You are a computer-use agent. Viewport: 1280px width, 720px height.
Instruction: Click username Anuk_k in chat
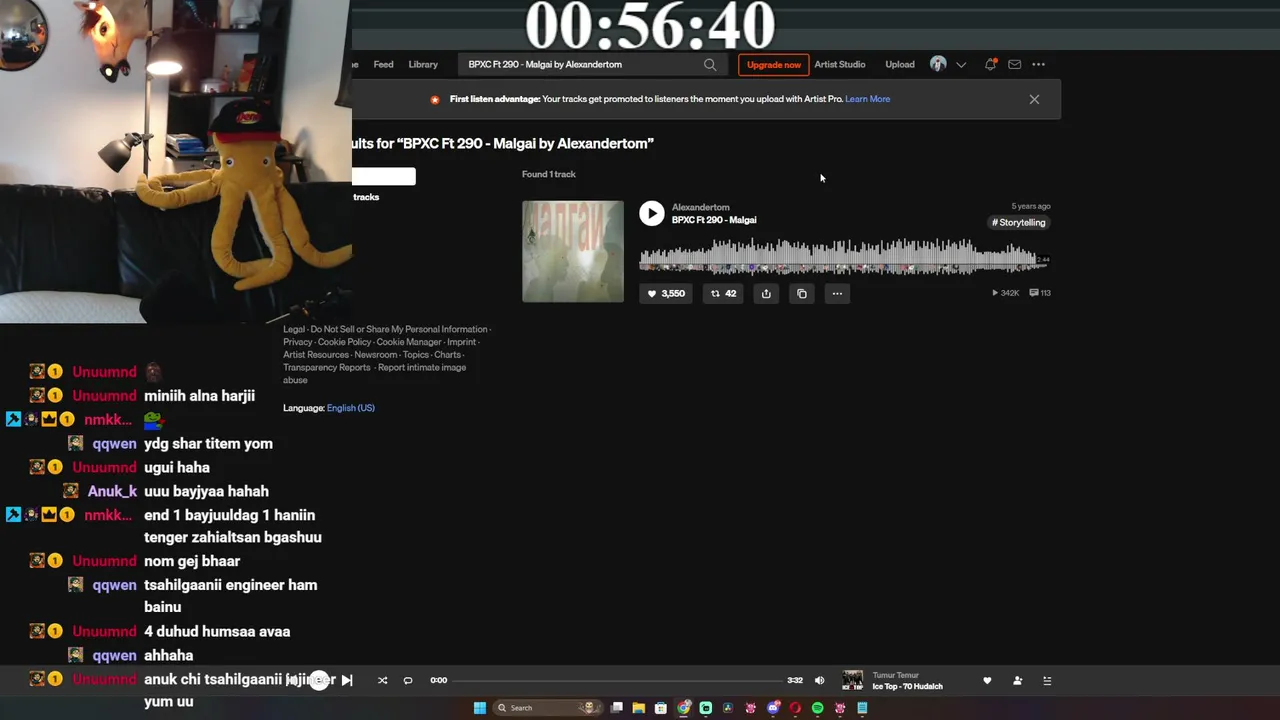click(x=112, y=491)
